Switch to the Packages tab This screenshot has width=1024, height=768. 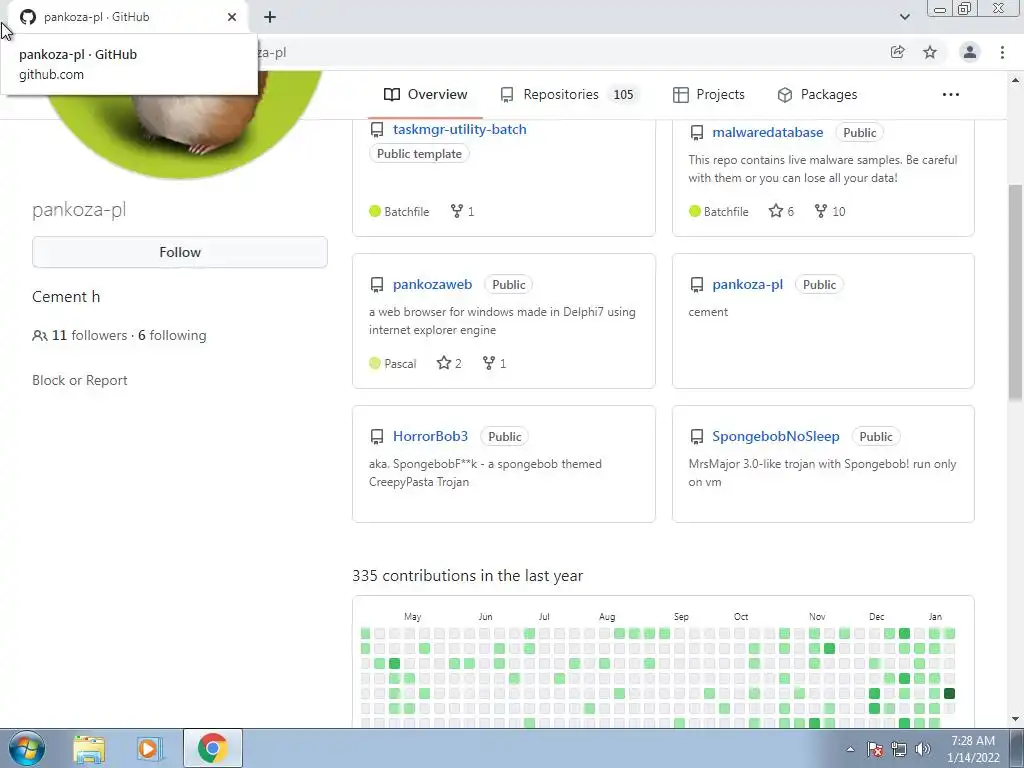coord(817,95)
